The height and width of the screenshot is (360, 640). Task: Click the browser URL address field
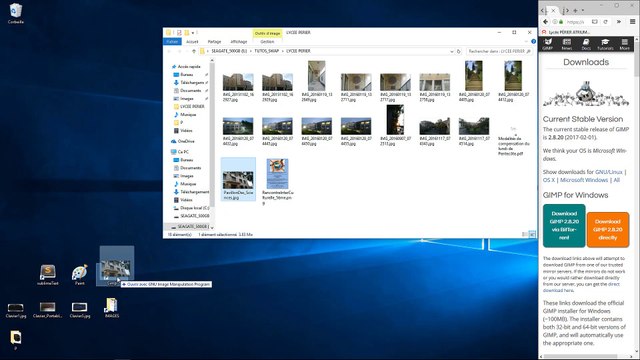pyautogui.click(x=576, y=22)
